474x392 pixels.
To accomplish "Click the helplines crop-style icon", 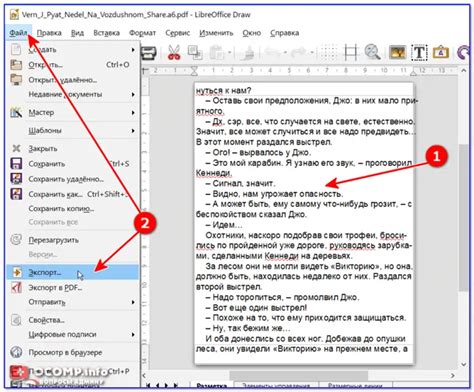I will coord(351,53).
